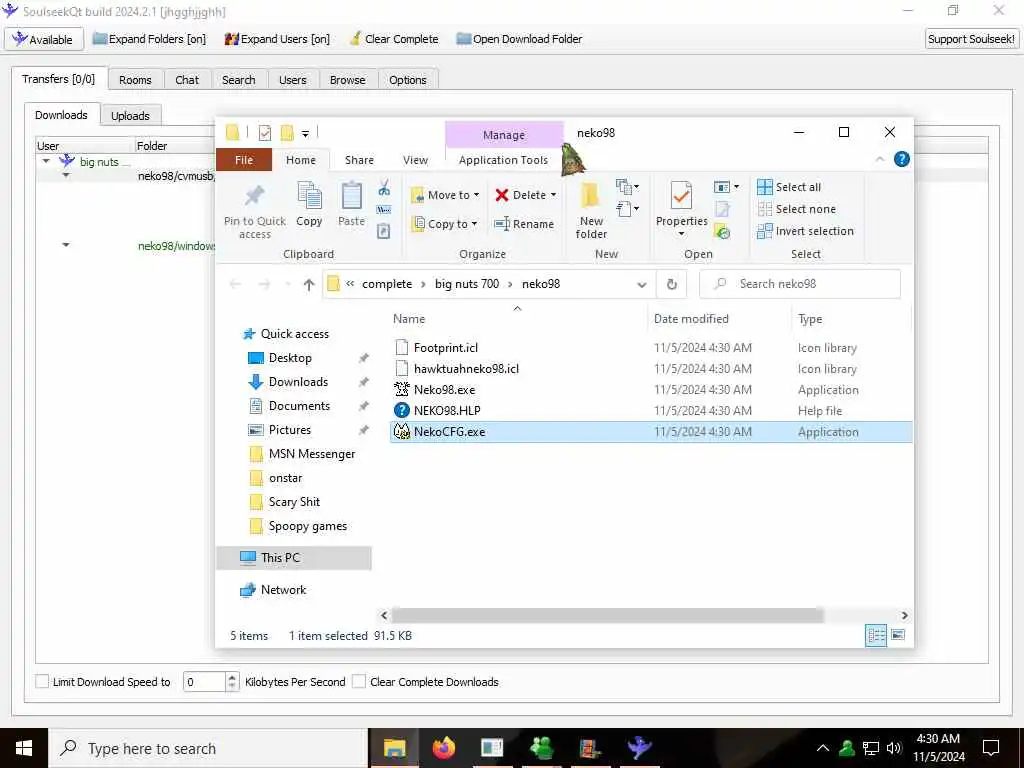Open the File menu tab
1024x768 pixels.
pyautogui.click(x=244, y=160)
